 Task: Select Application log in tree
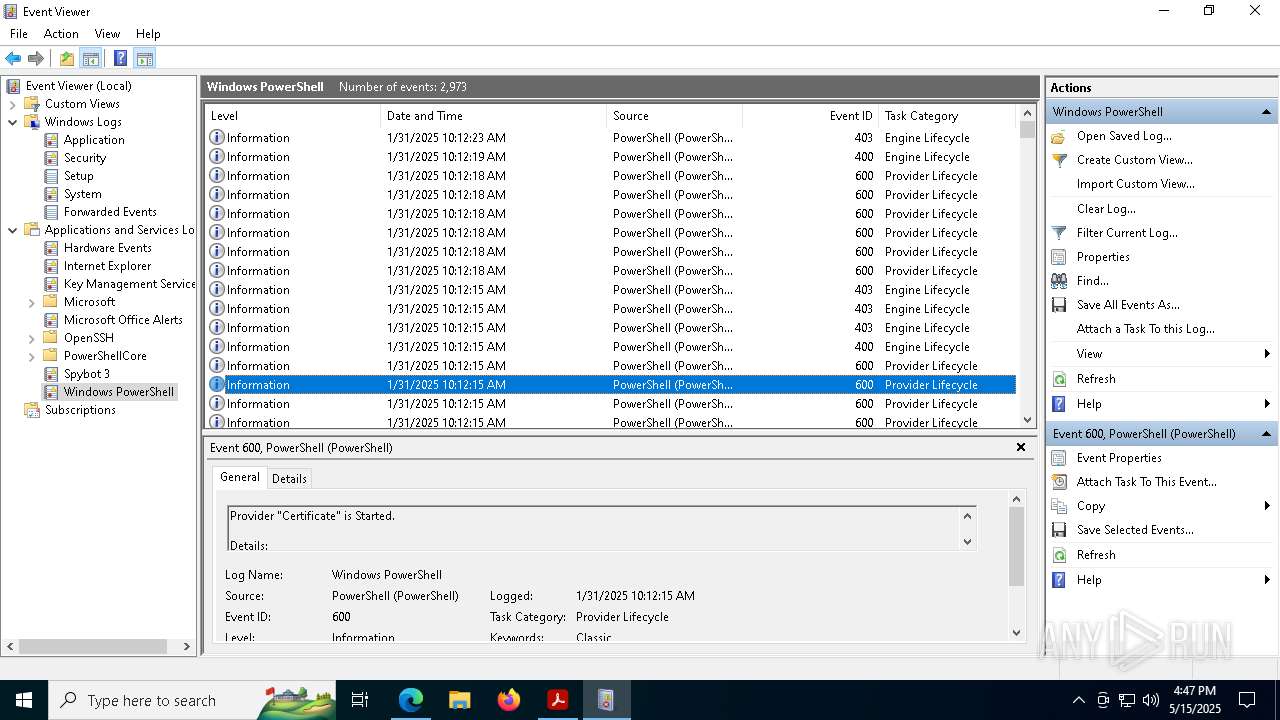(x=94, y=140)
